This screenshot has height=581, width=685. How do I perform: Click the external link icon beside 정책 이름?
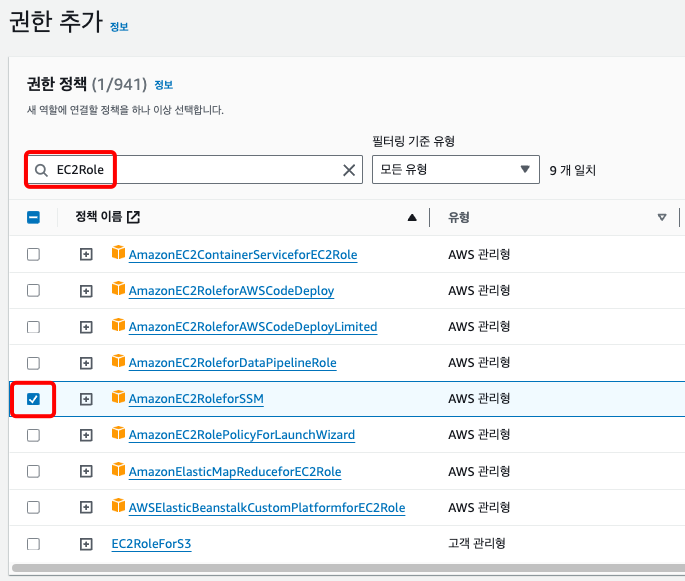[133, 217]
